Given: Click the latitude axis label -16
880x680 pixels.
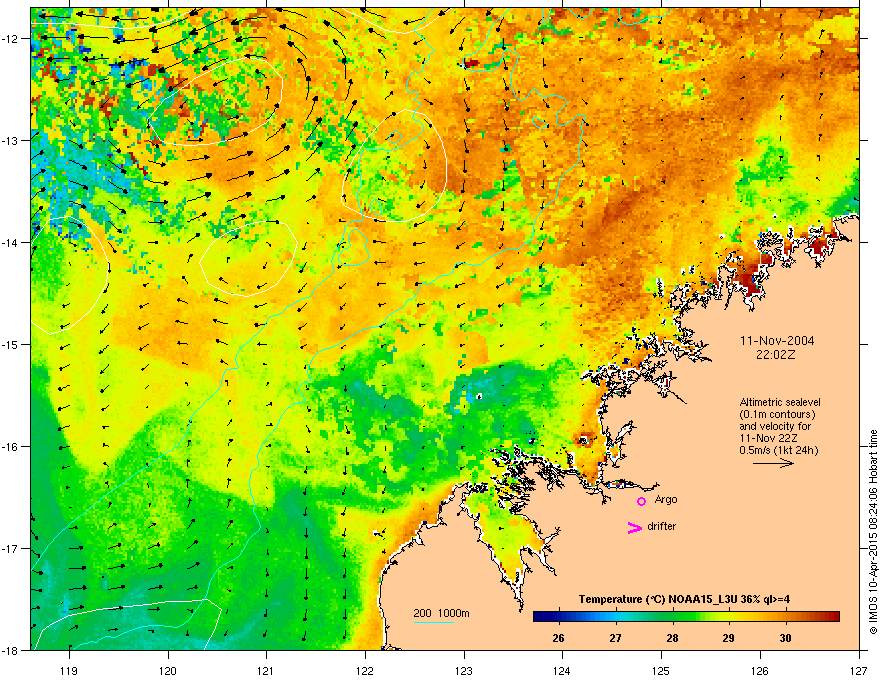Looking at the screenshot, I should pyautogui.click(x=11, y=447).
